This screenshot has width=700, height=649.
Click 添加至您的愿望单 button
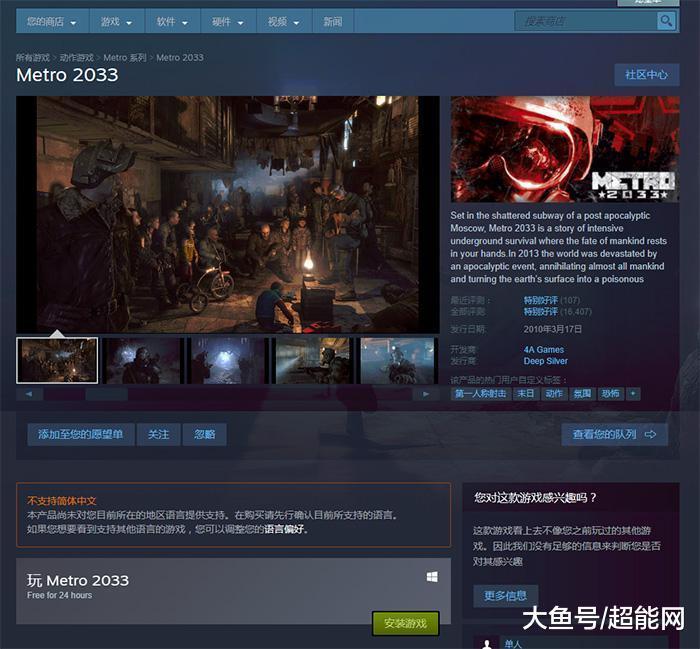tap(81, 434)
